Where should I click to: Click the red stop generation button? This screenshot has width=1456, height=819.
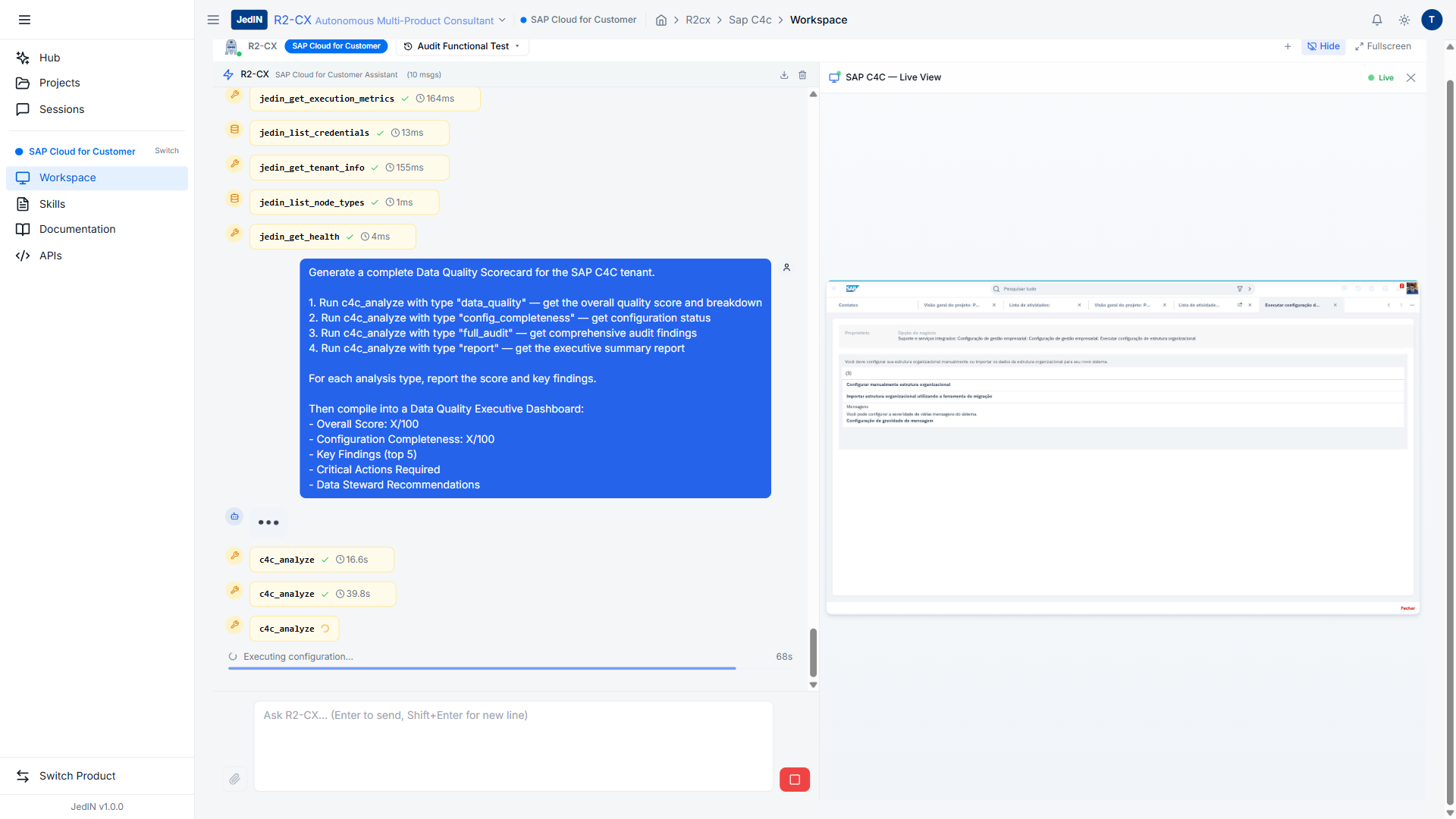[794, 780]
